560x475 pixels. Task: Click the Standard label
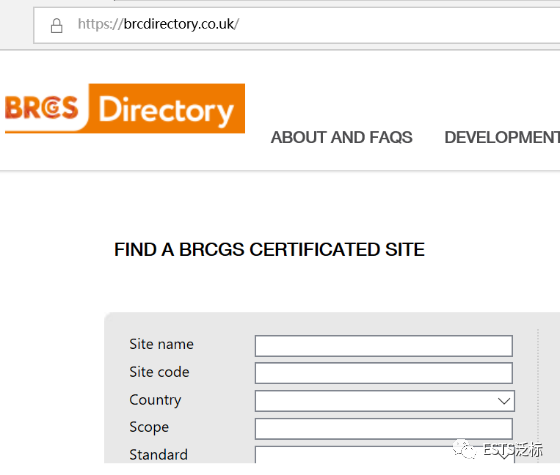159,455
